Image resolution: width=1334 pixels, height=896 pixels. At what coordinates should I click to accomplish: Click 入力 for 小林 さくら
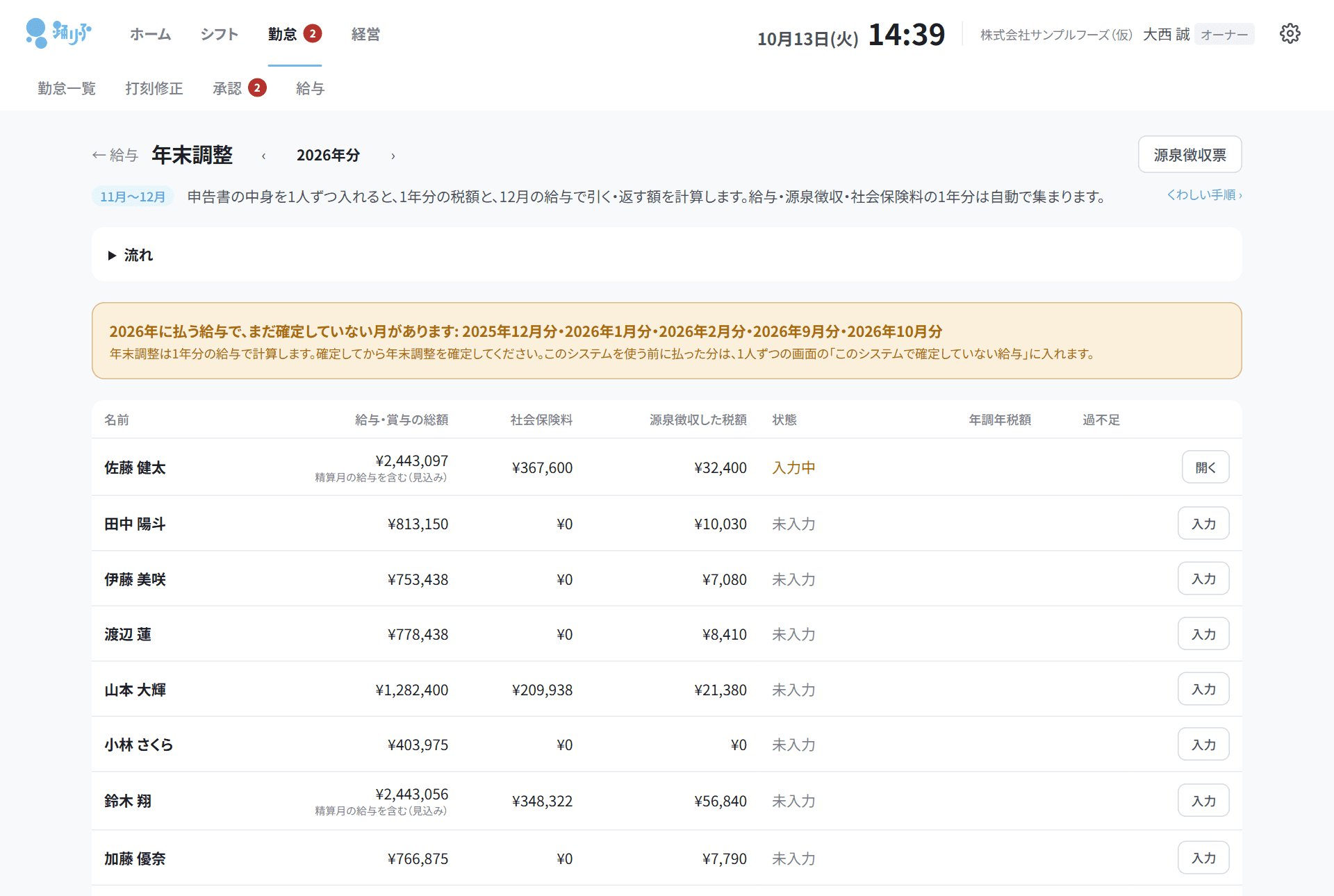click(1203, 745)
